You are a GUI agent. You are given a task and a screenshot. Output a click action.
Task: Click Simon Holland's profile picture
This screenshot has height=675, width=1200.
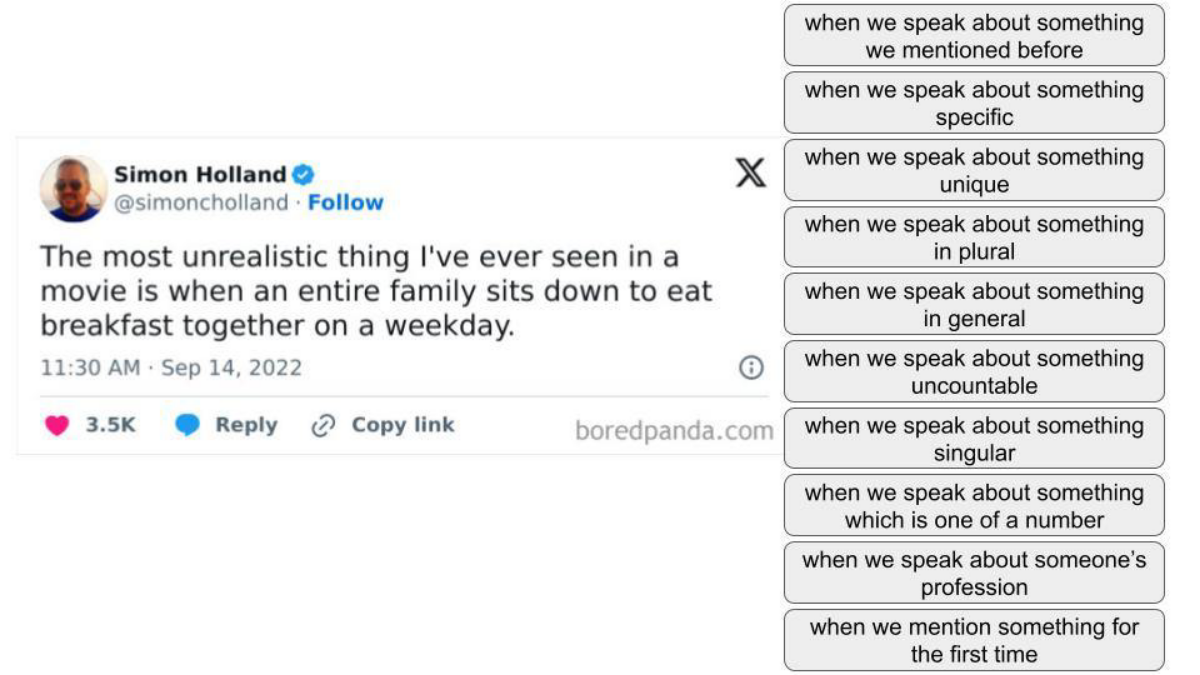pos(73,188)
